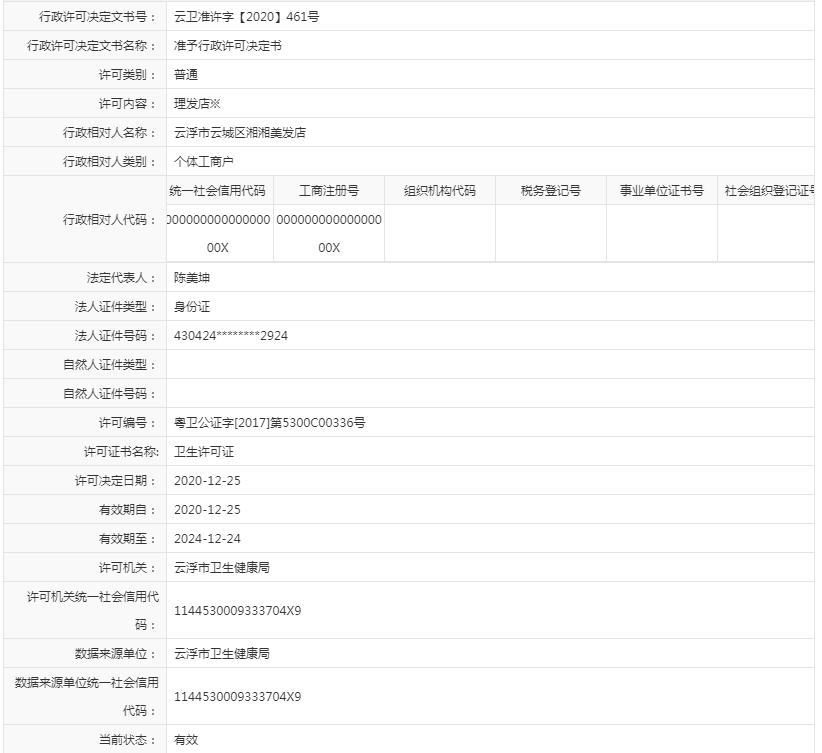Click the 税务登记号 column header
Viewport: 822px width, 753px height.
pos(550,190)
